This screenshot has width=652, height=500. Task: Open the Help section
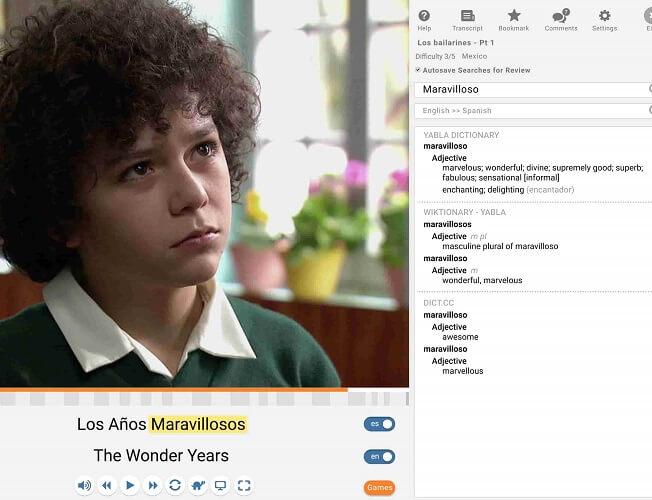424,20
